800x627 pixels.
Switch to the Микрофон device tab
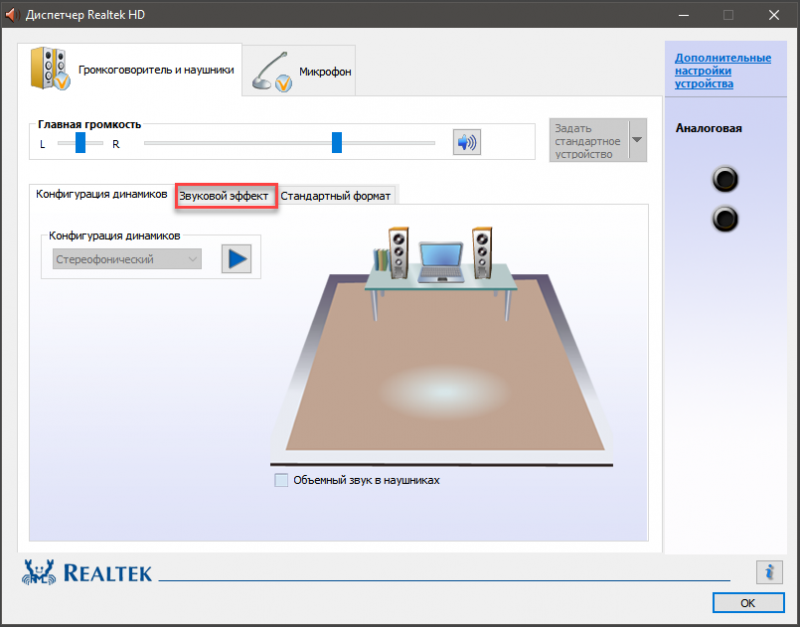299,71
